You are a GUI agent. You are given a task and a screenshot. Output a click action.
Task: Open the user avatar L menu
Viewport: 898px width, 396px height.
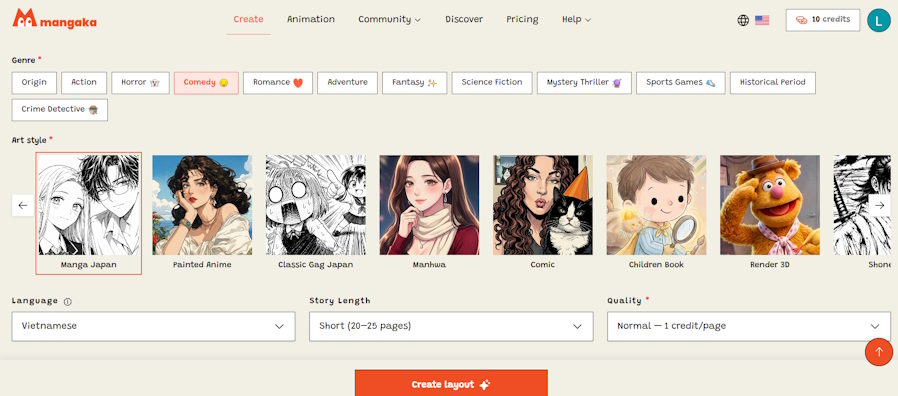[x=879, y=20]
